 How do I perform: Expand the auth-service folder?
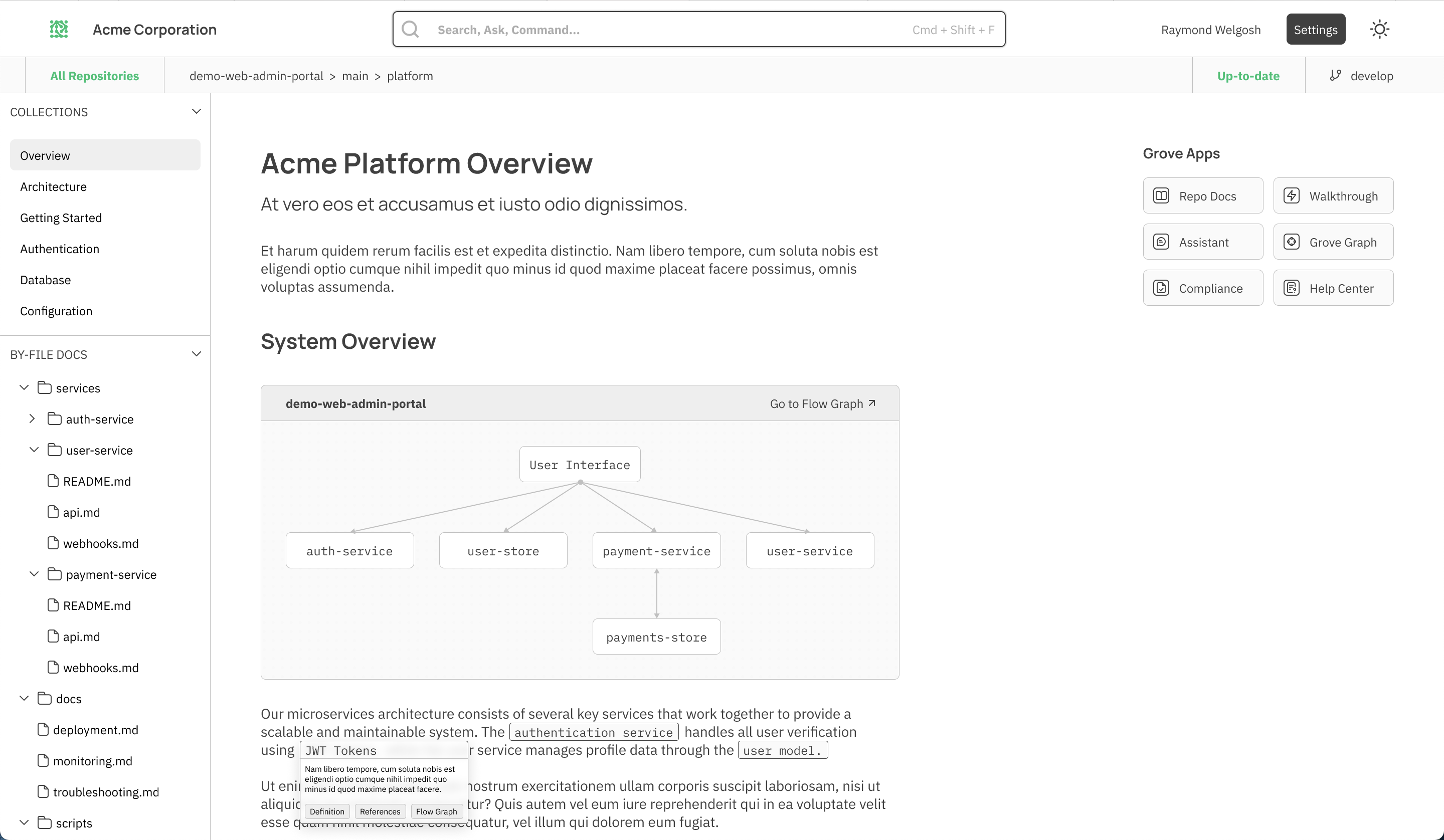(32, 419)
